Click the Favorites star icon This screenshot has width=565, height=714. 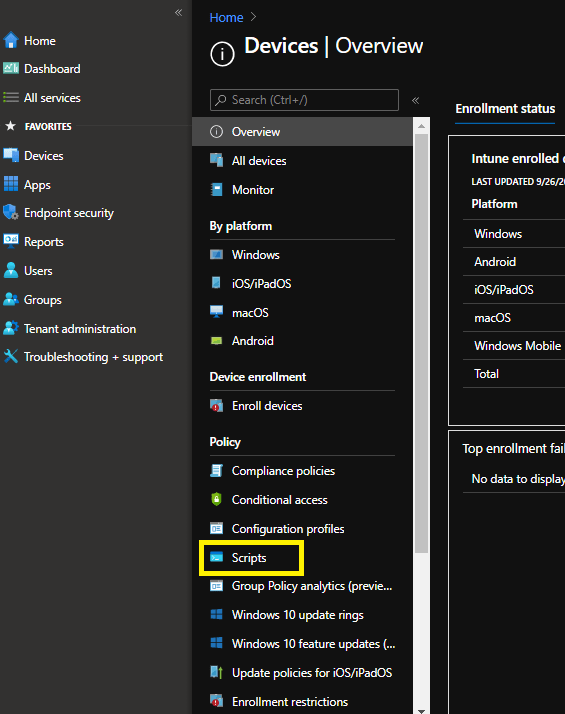pos(10,126)
